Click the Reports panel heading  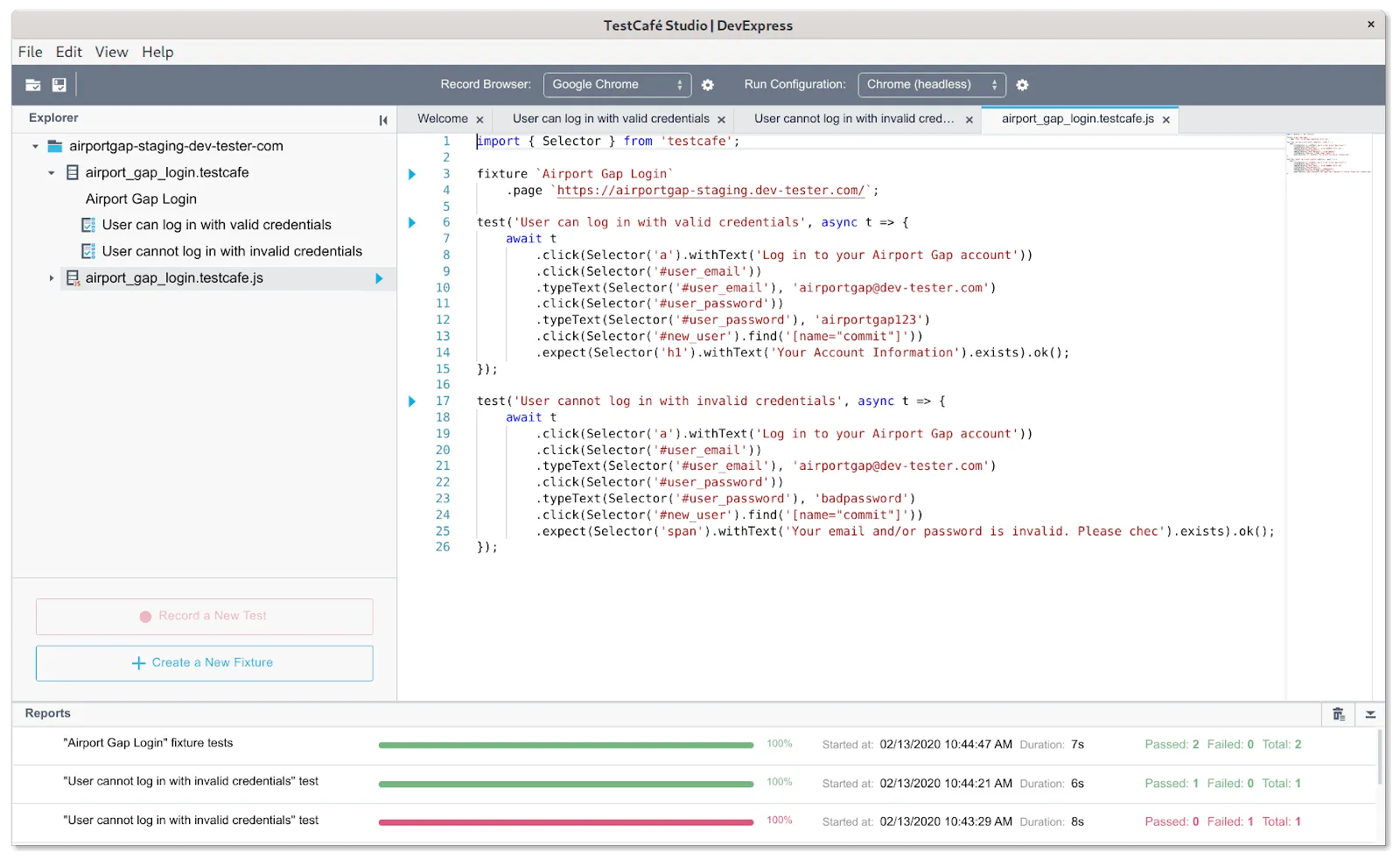(47, 714)
